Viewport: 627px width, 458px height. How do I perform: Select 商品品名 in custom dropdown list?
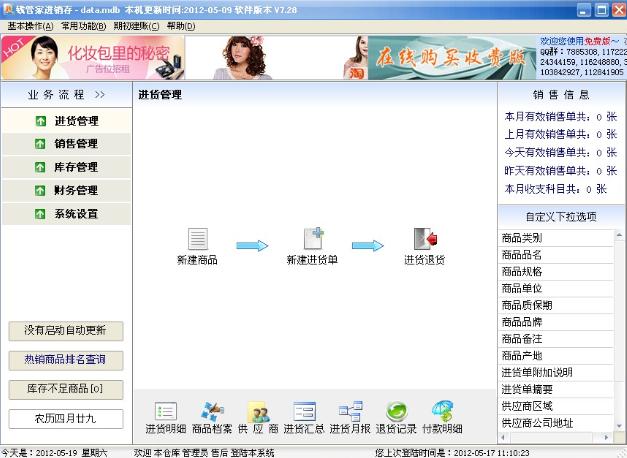tap(556, 255)
